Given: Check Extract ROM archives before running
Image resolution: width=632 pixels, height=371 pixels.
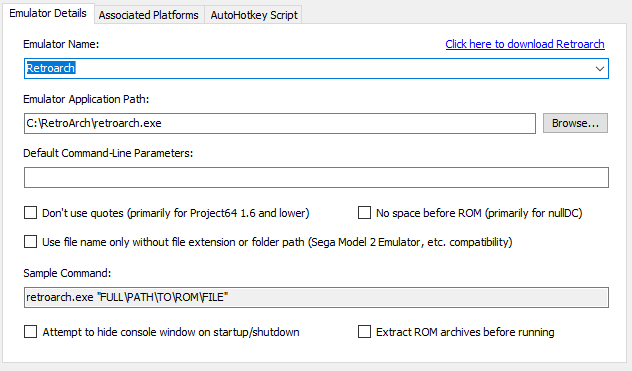Looking at the screenshot, I should [x=364, y=331].
